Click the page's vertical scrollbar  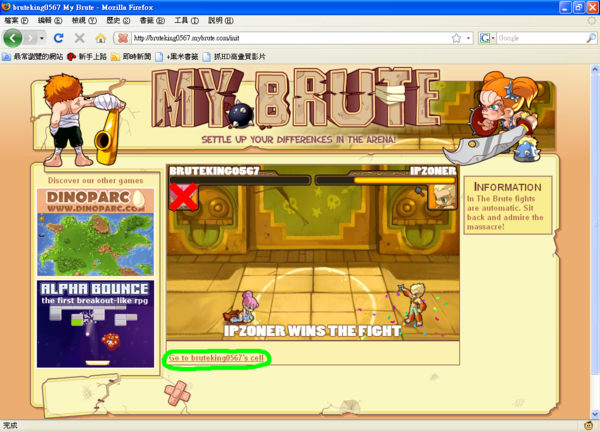[595, 224]
